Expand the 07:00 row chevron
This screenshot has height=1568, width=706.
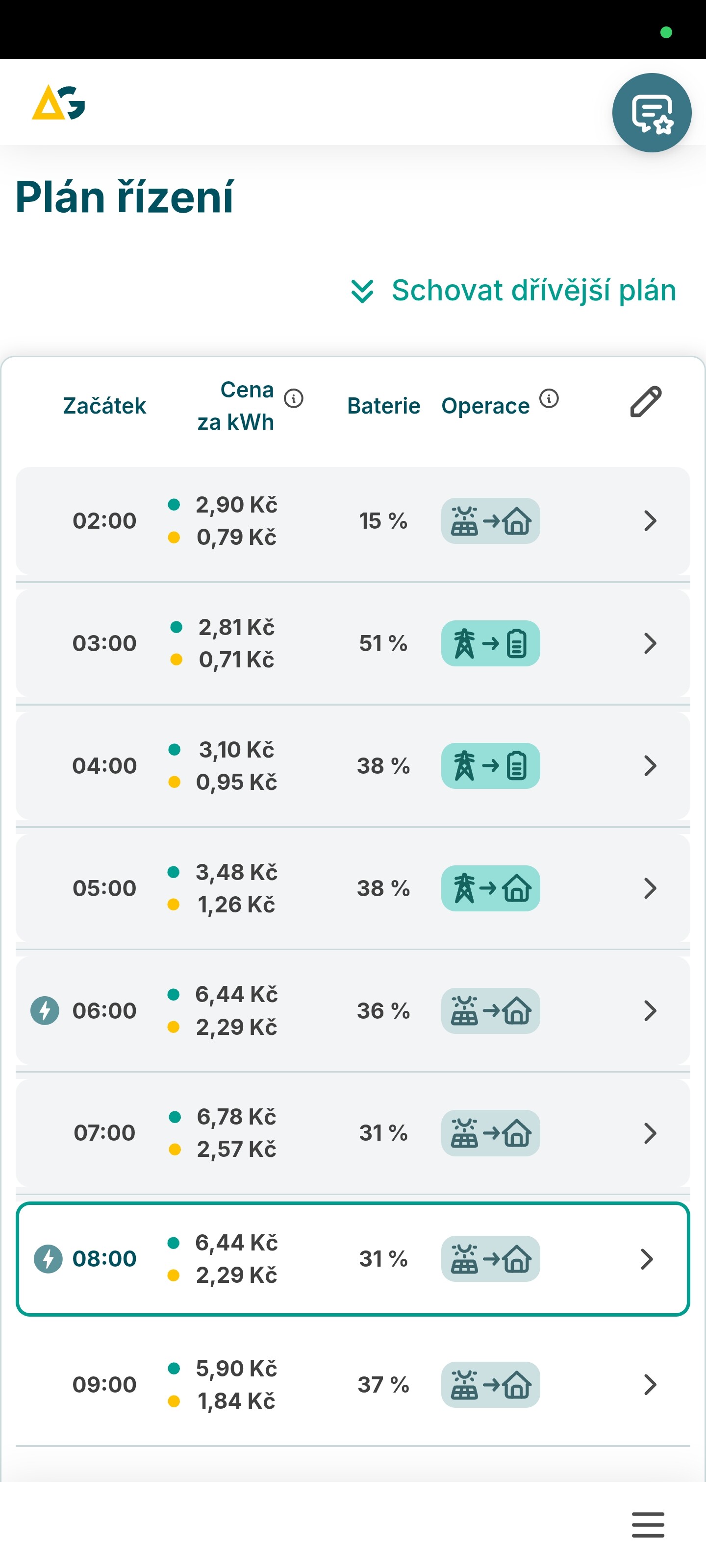(650, 1133)
